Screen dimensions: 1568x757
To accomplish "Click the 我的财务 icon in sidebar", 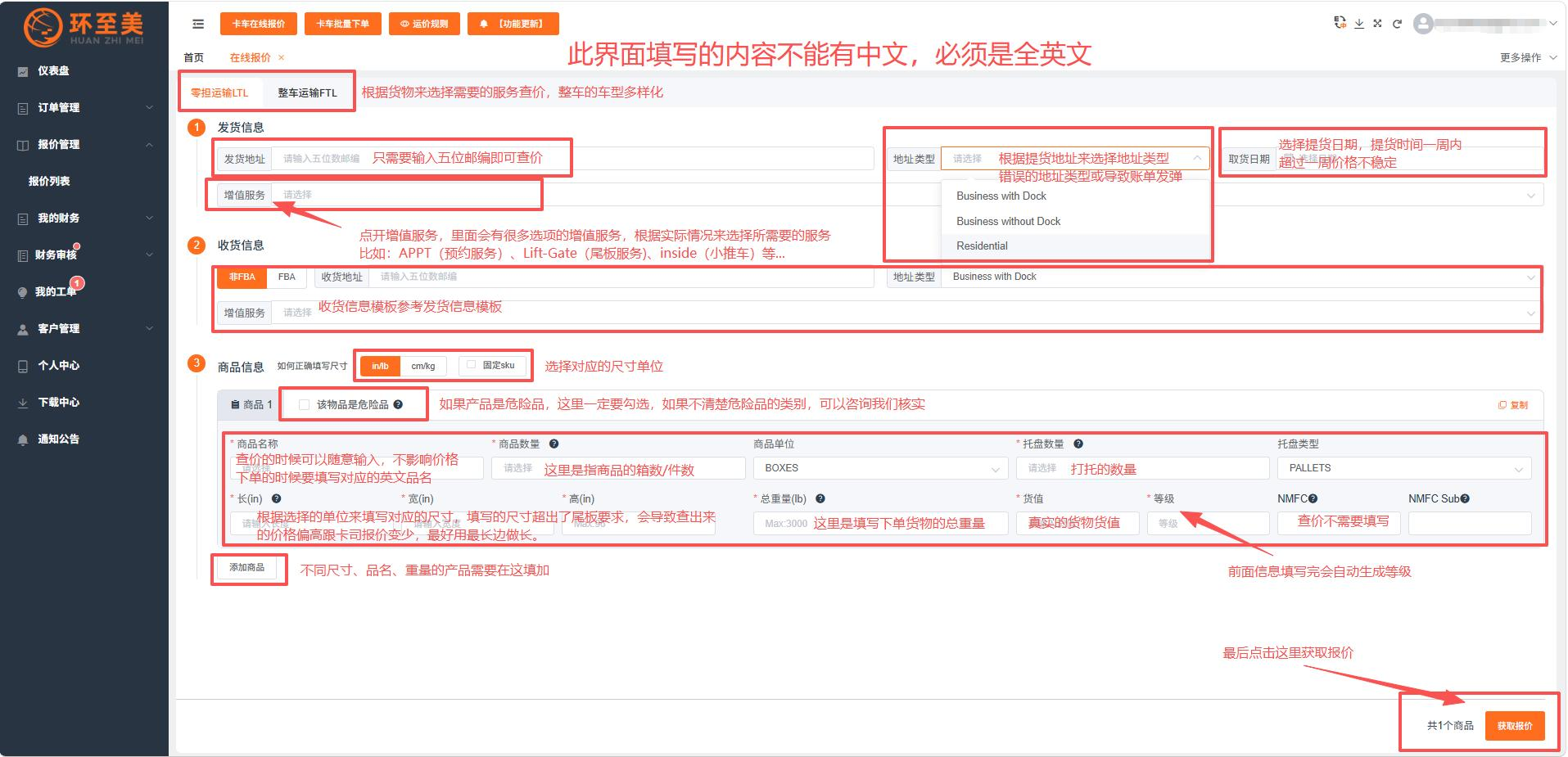I will coord(23,219).
